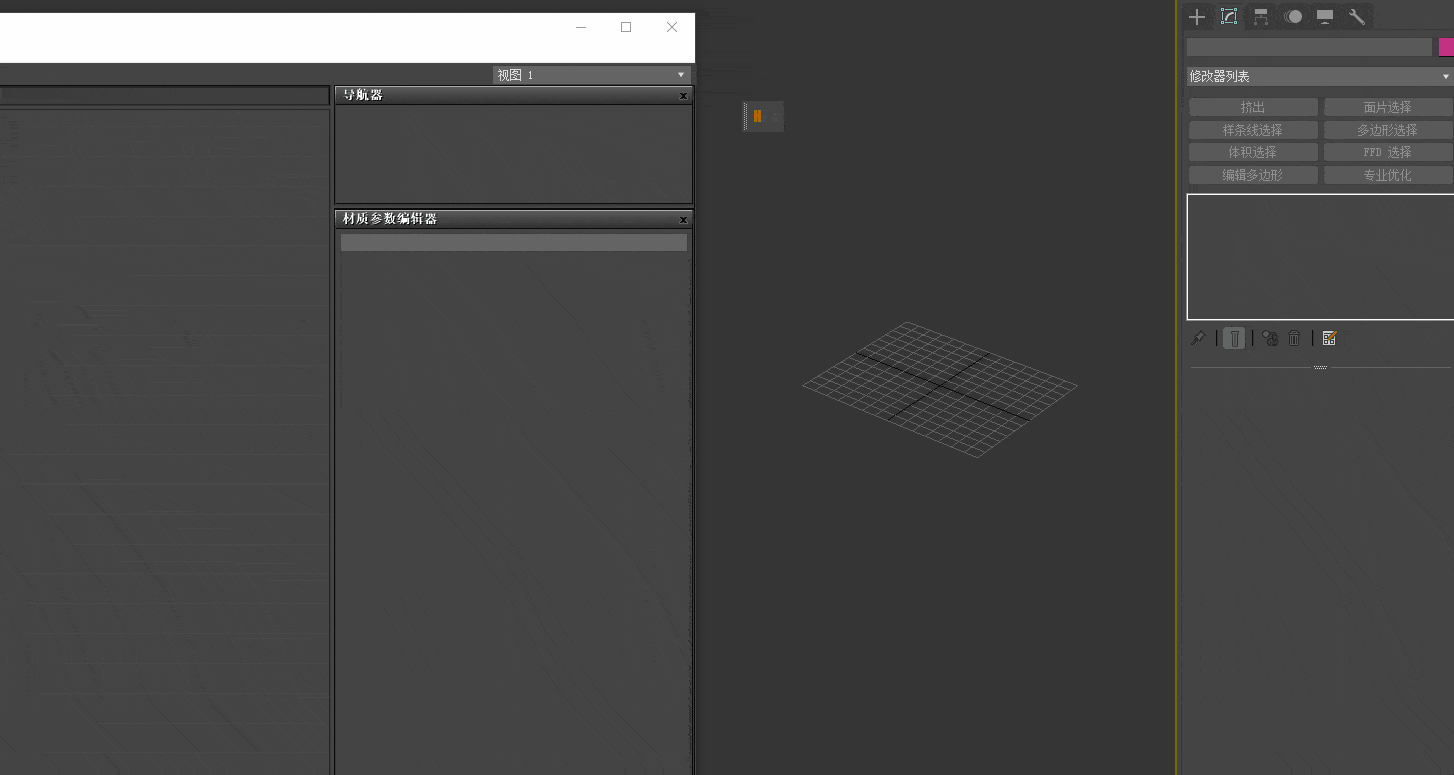The width and height of the screenshot is (1454, 775).
Task: Click the pink object color swatch
Action: (x=1446, y=47)
